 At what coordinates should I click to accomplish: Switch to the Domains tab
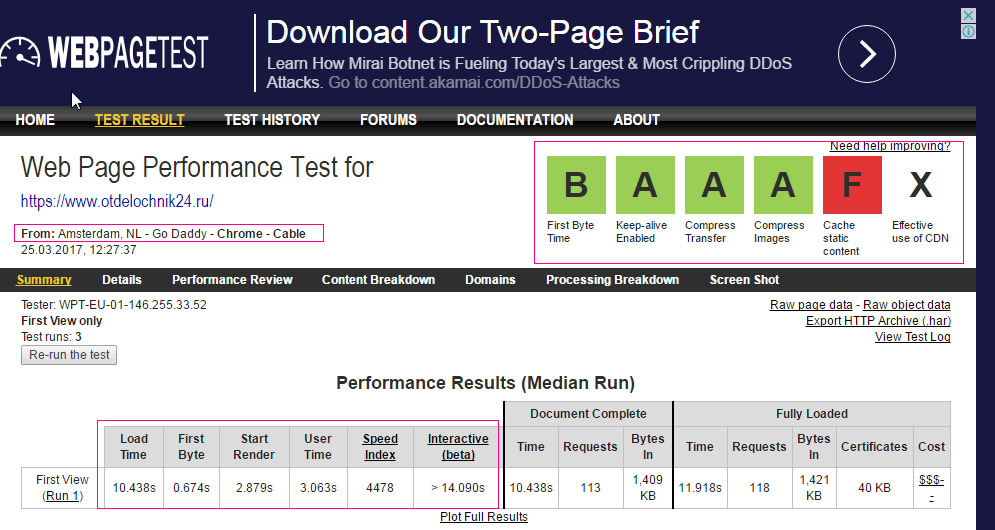click(491, 280)
